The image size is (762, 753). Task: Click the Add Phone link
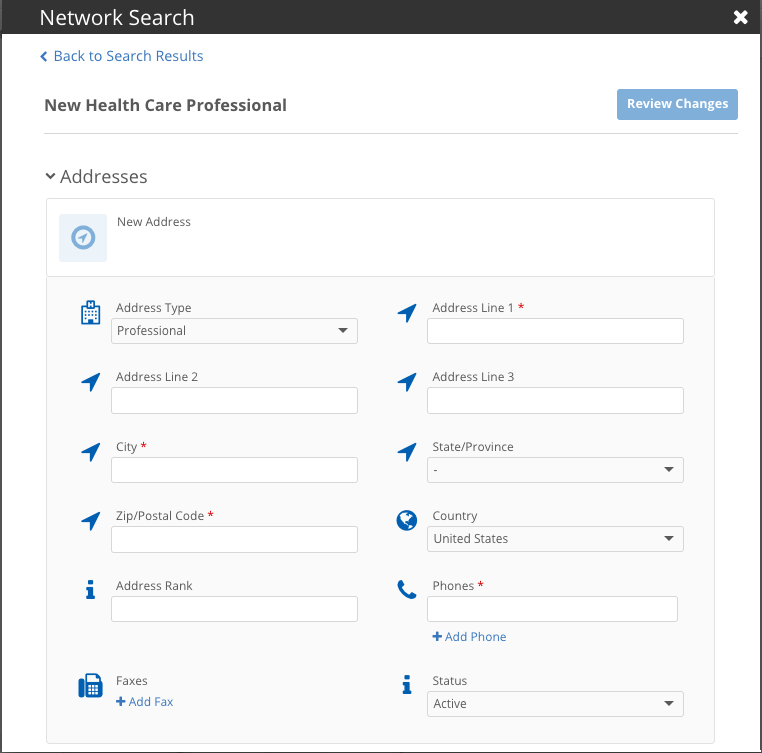pos(469,637)
